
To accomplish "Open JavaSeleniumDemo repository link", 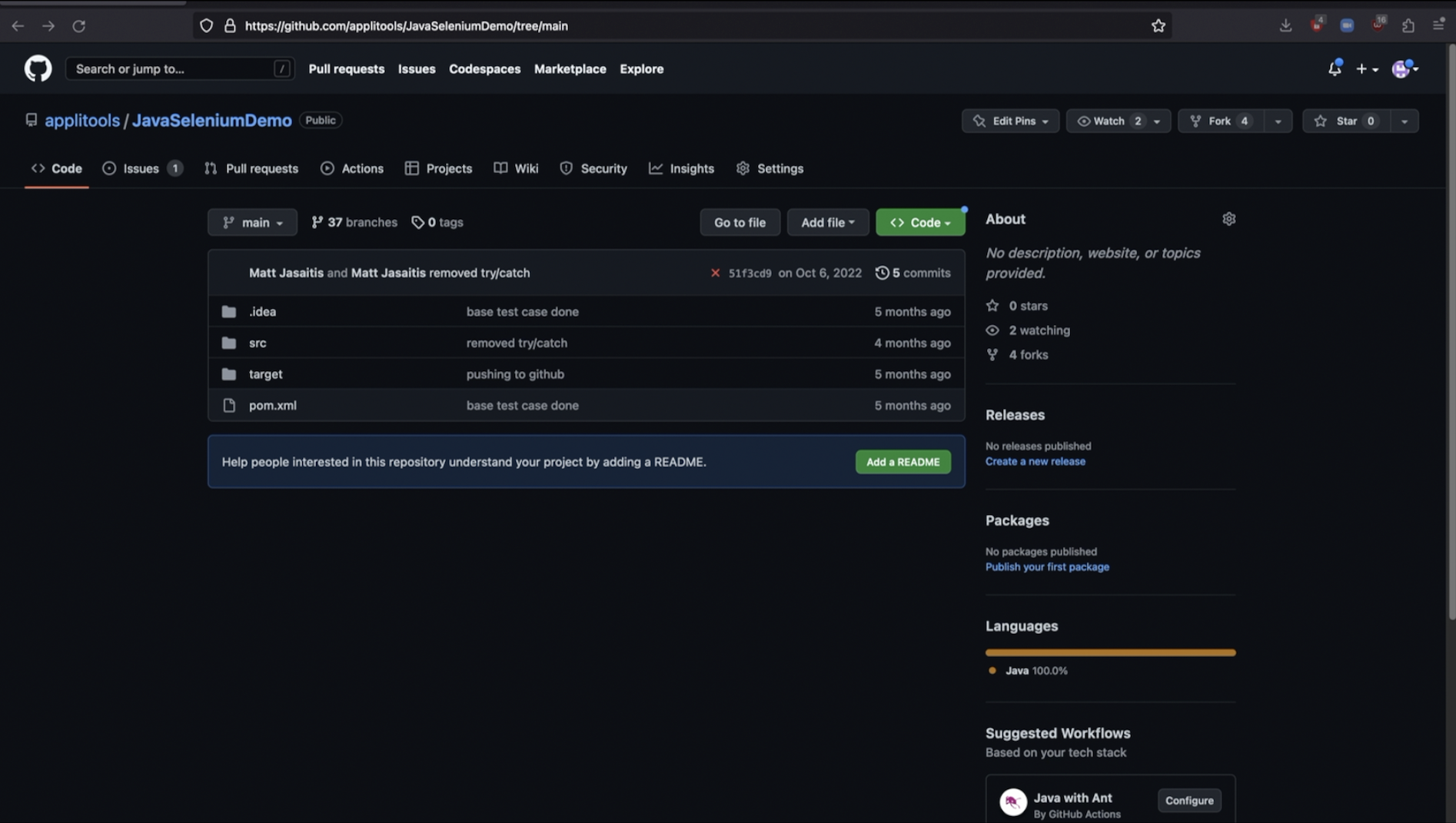I will click(211, 120).
